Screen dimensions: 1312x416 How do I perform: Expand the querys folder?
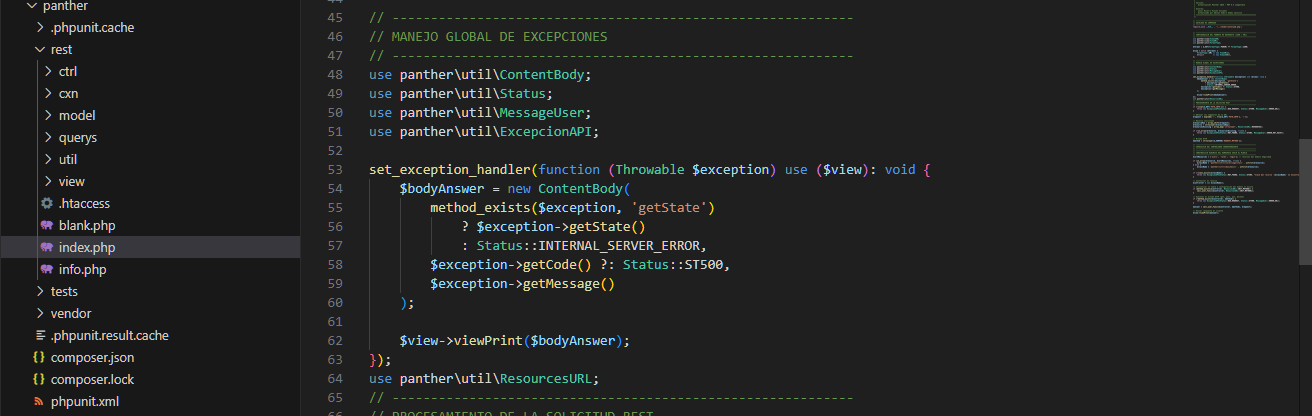point(49,137)
